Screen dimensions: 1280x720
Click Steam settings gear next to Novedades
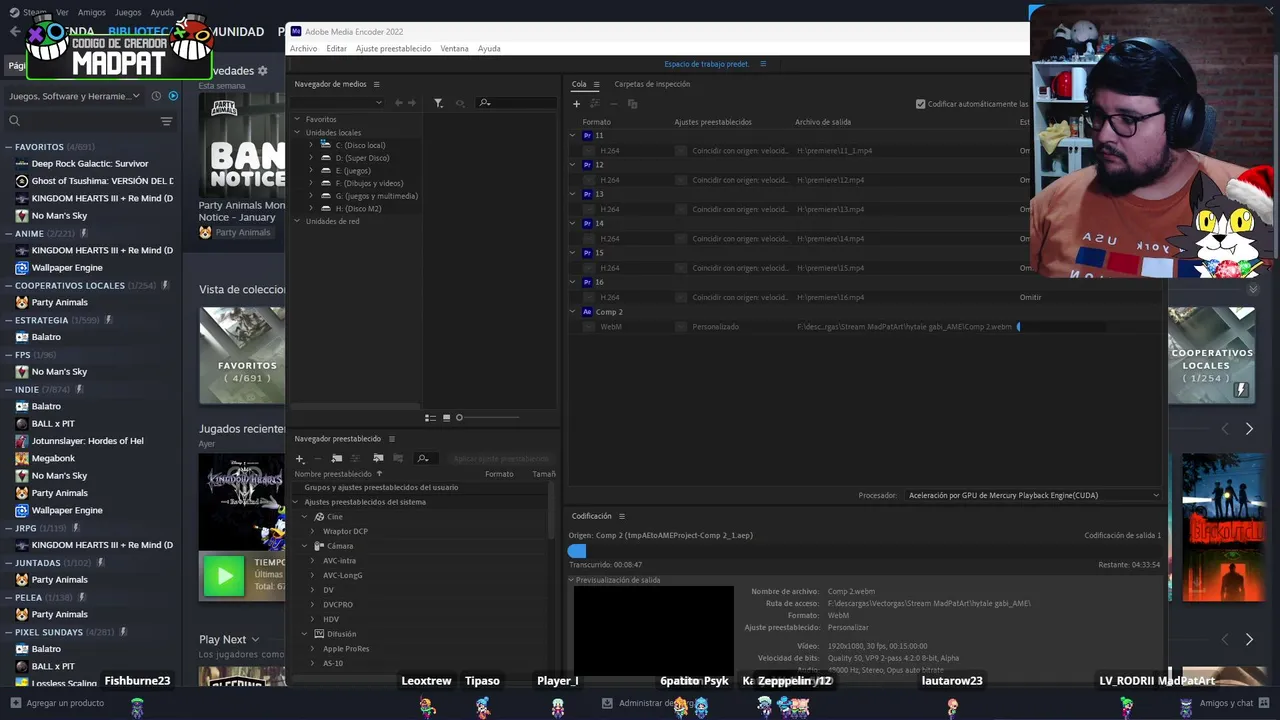(x=263, y=71)
